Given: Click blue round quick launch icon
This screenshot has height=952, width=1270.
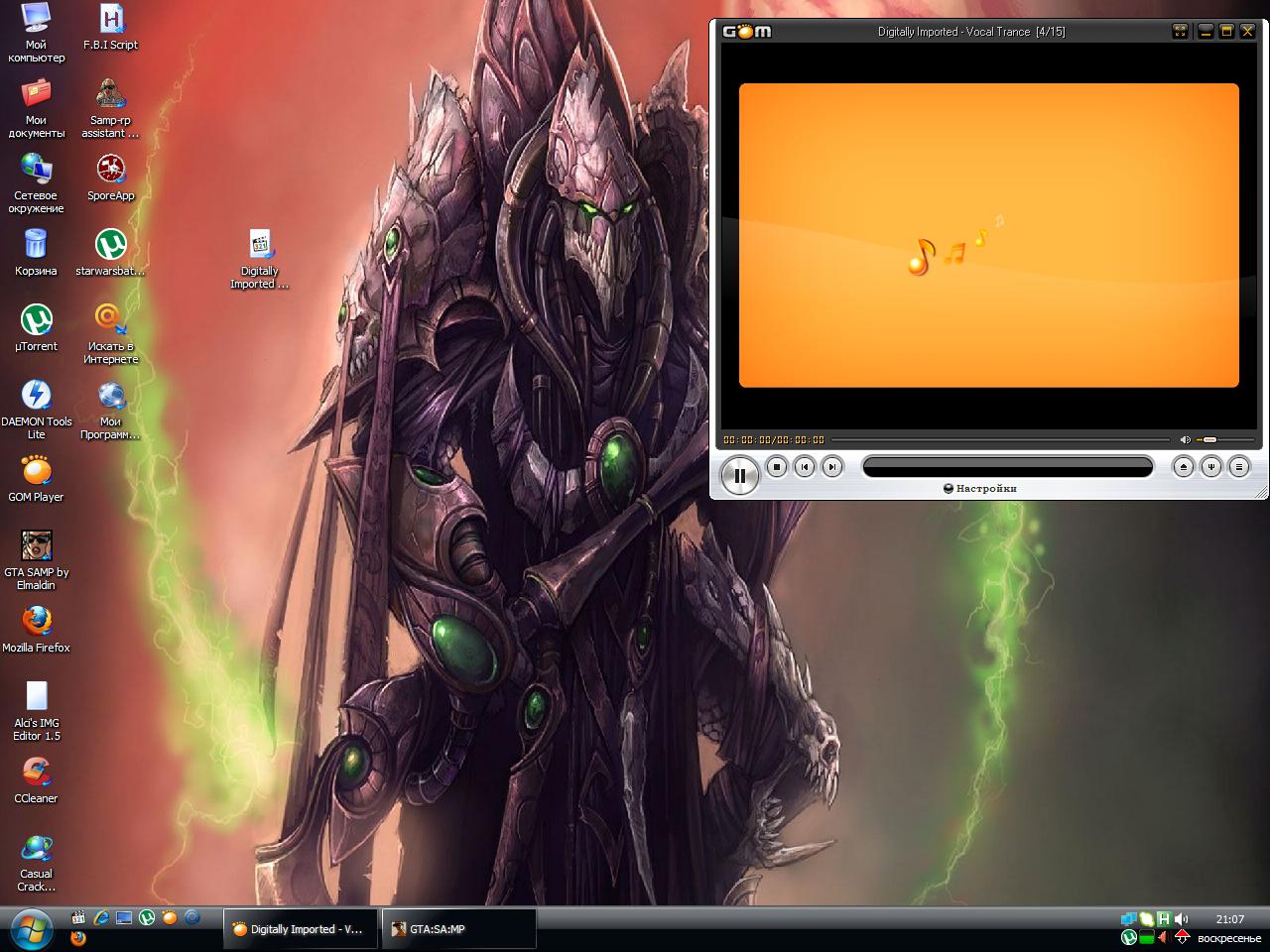Looking at the screenshot, I should click(192, 918).
